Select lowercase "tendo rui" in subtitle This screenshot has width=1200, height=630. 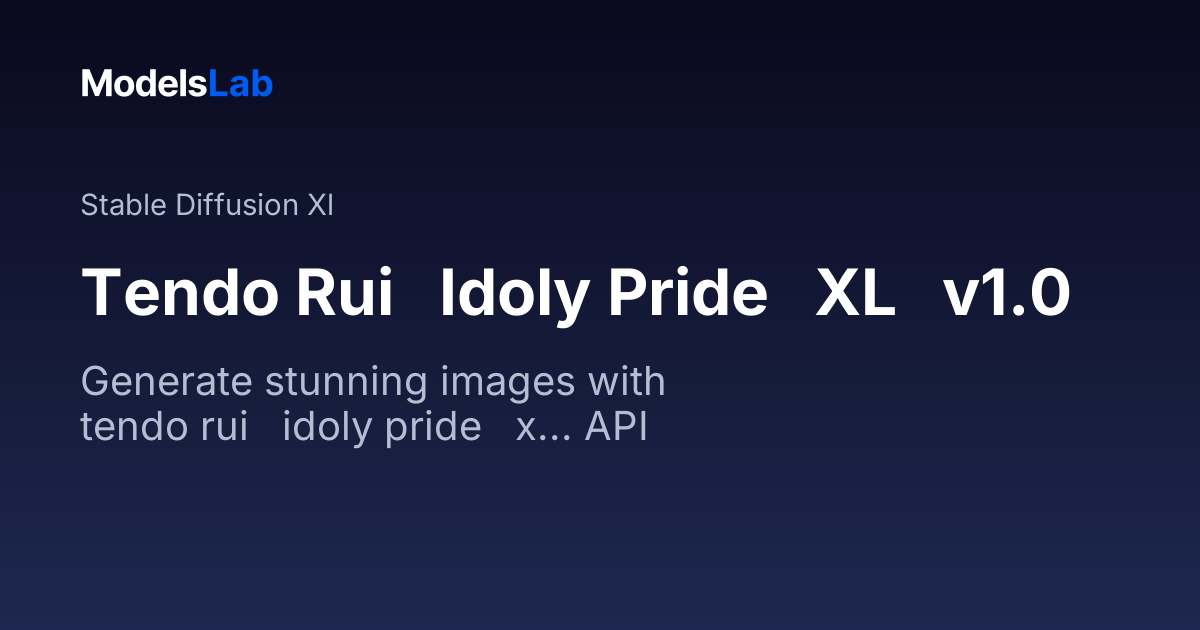(164, 428)
